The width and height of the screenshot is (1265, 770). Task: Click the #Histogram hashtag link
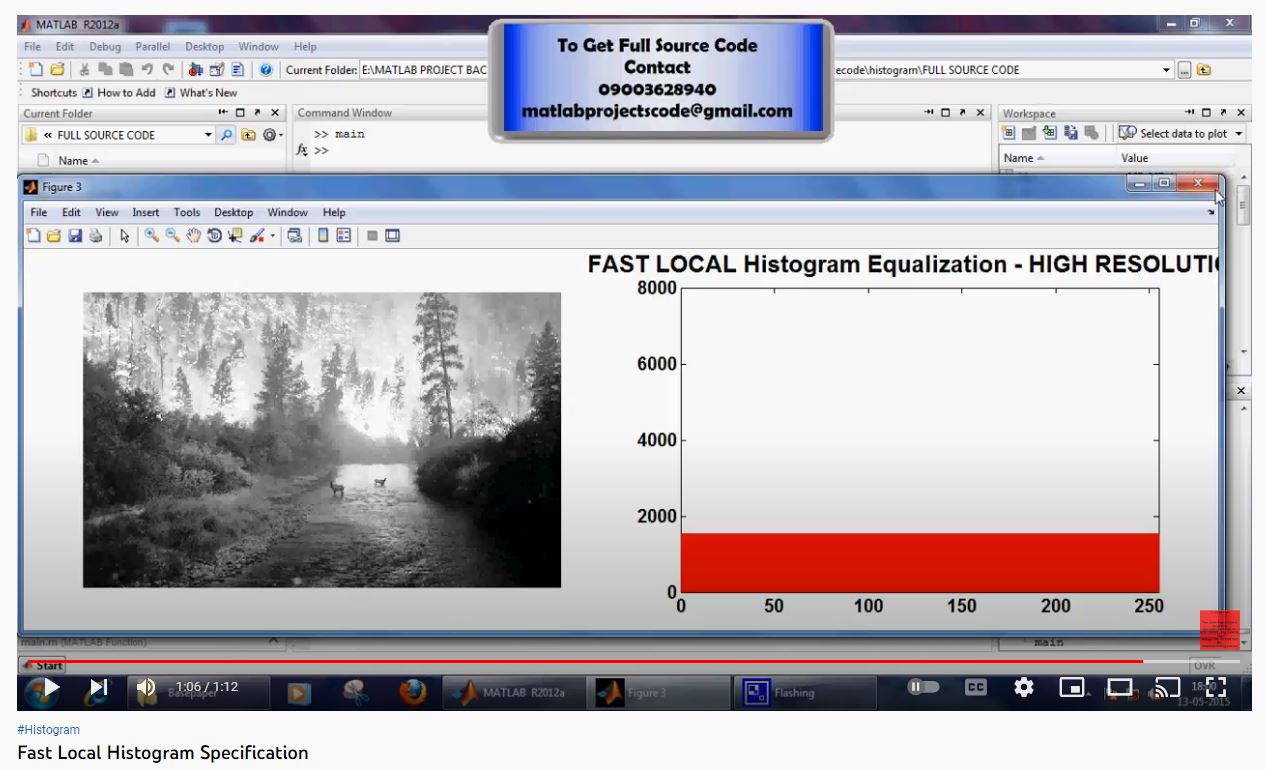(48, 730)
